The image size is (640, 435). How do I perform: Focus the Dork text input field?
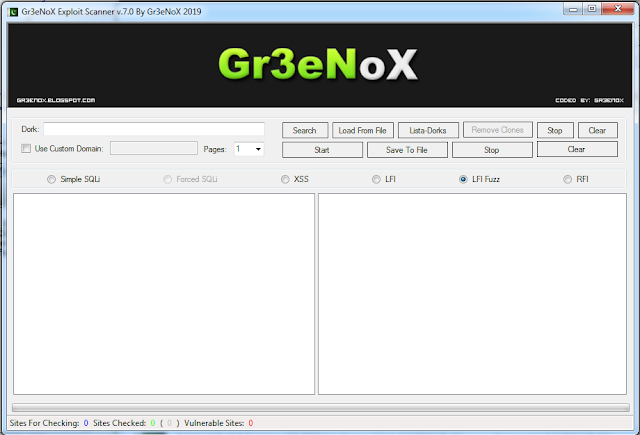click(x=153, y=130)
